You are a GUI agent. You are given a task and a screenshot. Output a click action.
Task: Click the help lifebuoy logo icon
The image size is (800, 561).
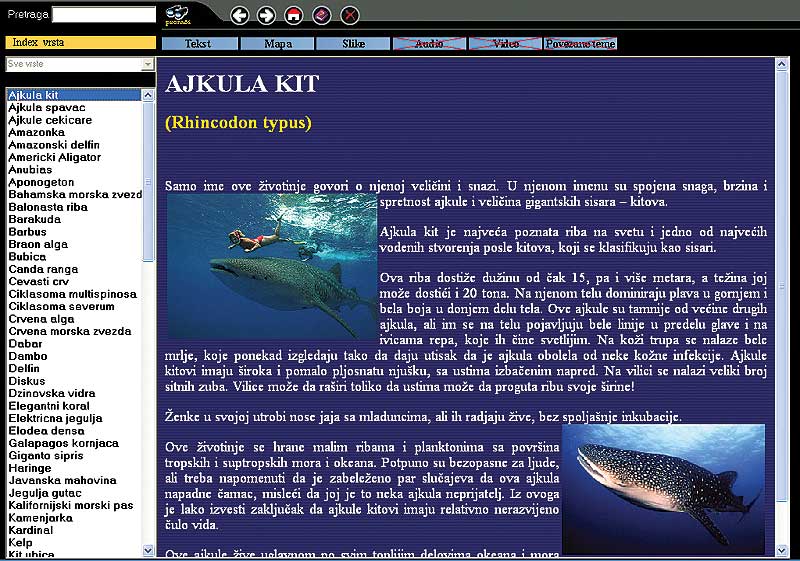point(177,14)
